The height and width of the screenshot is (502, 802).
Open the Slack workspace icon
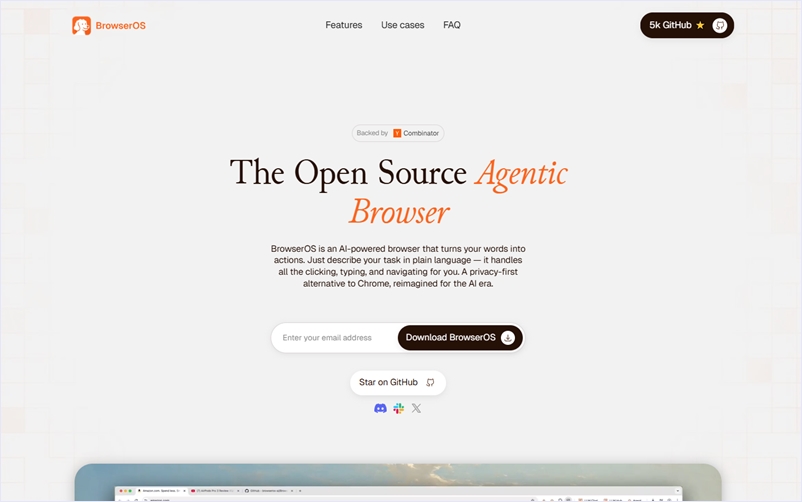[398, 408]
